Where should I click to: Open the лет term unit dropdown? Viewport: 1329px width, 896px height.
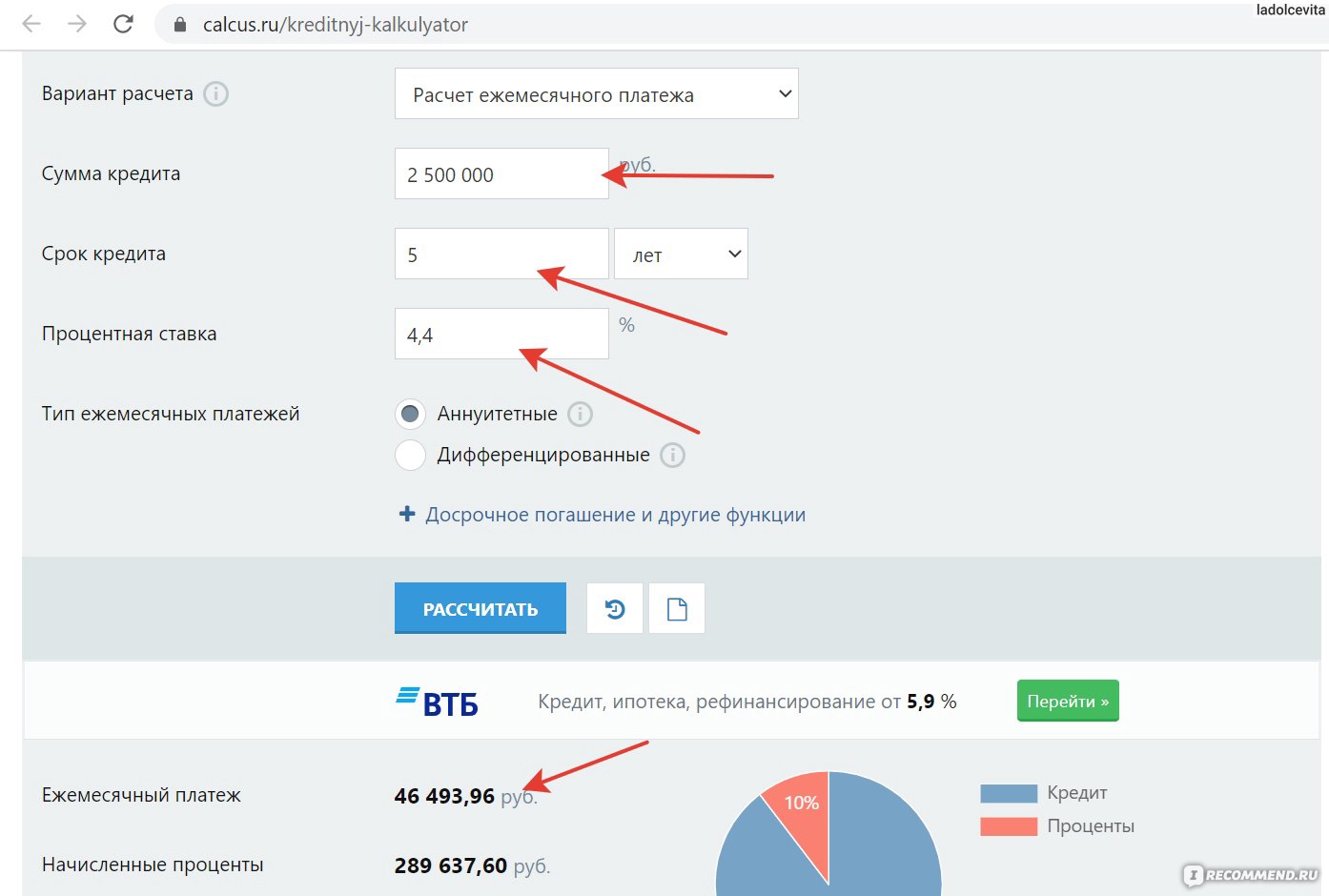pyautogui.click(x=681, y=254)
